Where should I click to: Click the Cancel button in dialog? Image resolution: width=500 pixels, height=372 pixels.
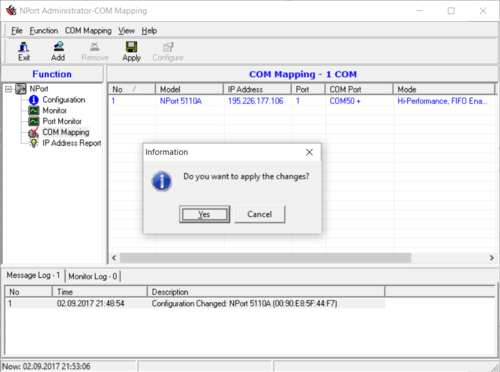coord(260,214)
